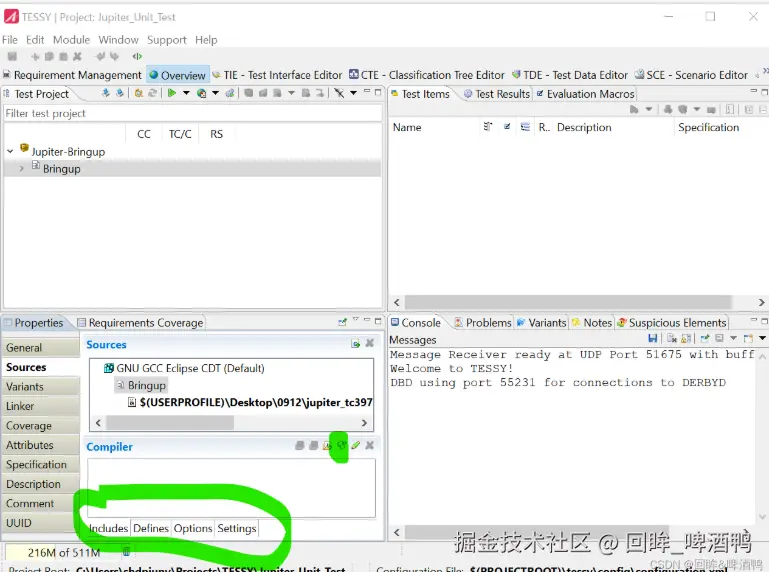Viewport: 769px width, 572px height.
Task: Click the first blue import arrow icon
Action: click(105, 93)
